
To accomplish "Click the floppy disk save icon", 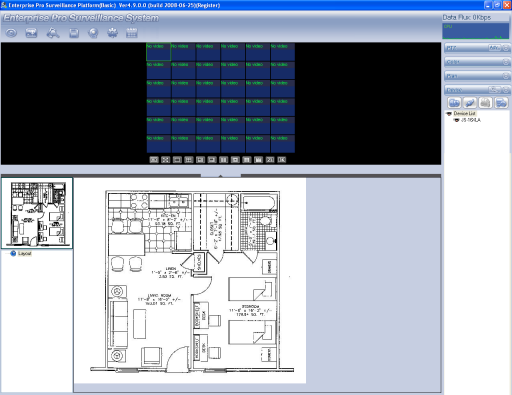I will (x=74, y=33).
